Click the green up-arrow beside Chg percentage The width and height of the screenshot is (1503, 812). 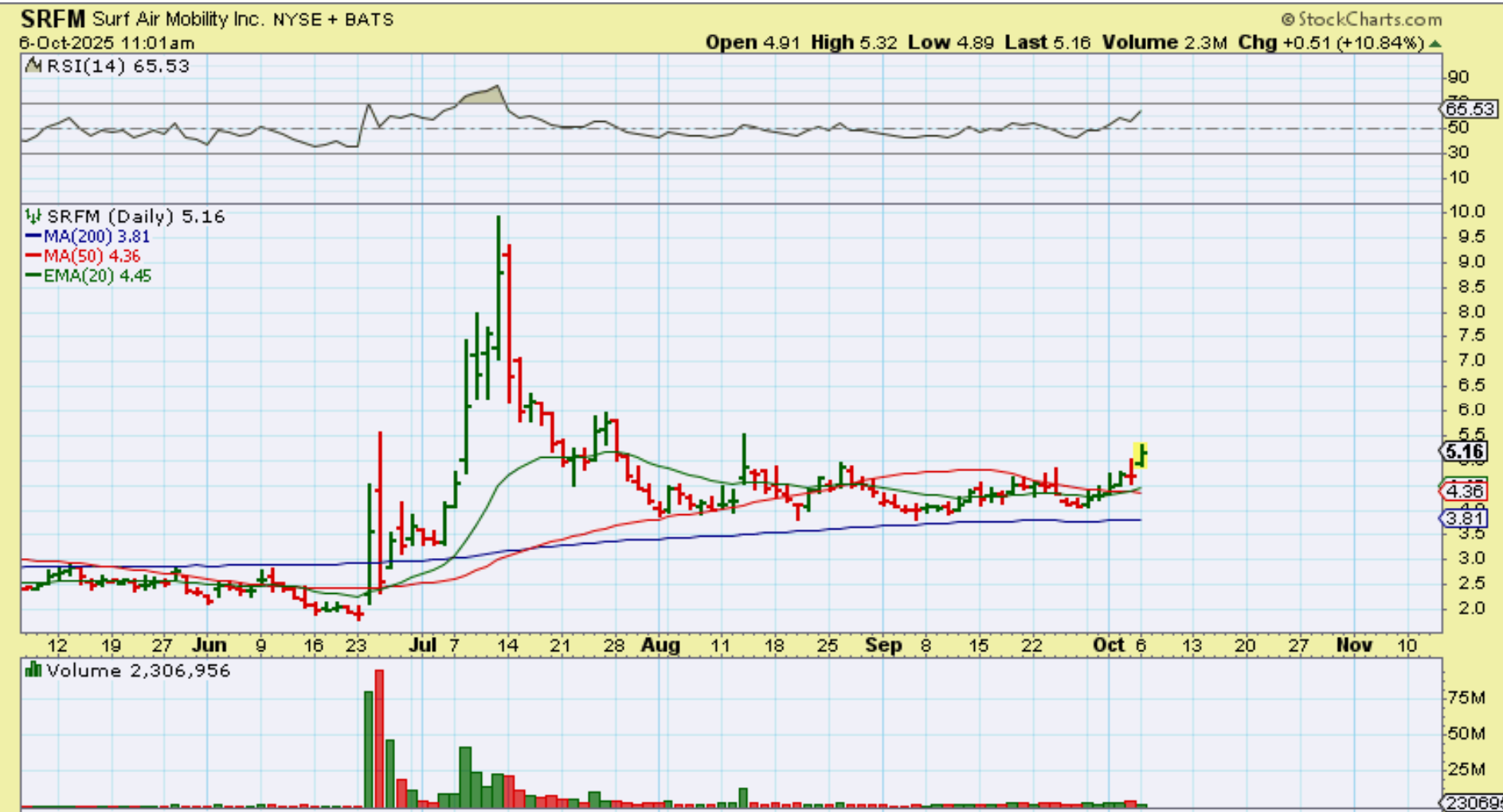(1435, 44)
